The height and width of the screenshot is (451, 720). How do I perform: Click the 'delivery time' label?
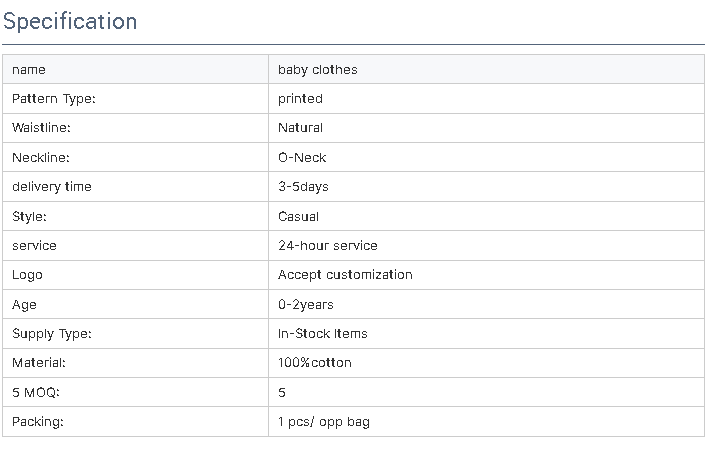pos(52,187)
